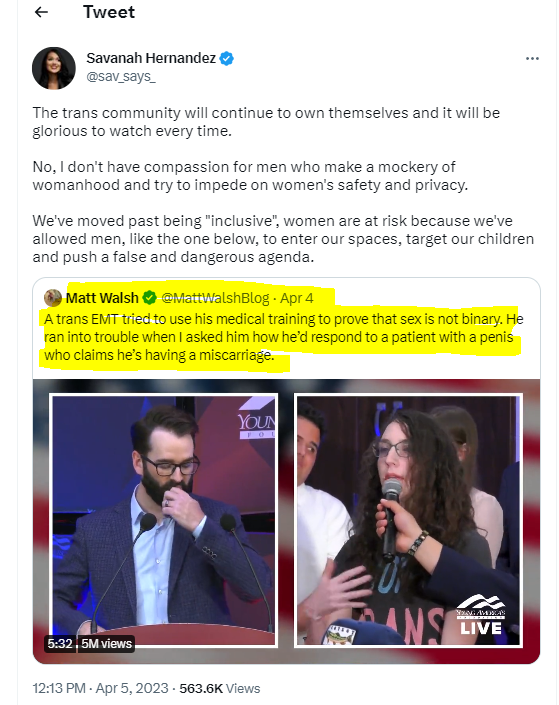Click the Apr 4 date on quoted tweet
The height and width of the screenshot is (705, 559).
(297, 298)
